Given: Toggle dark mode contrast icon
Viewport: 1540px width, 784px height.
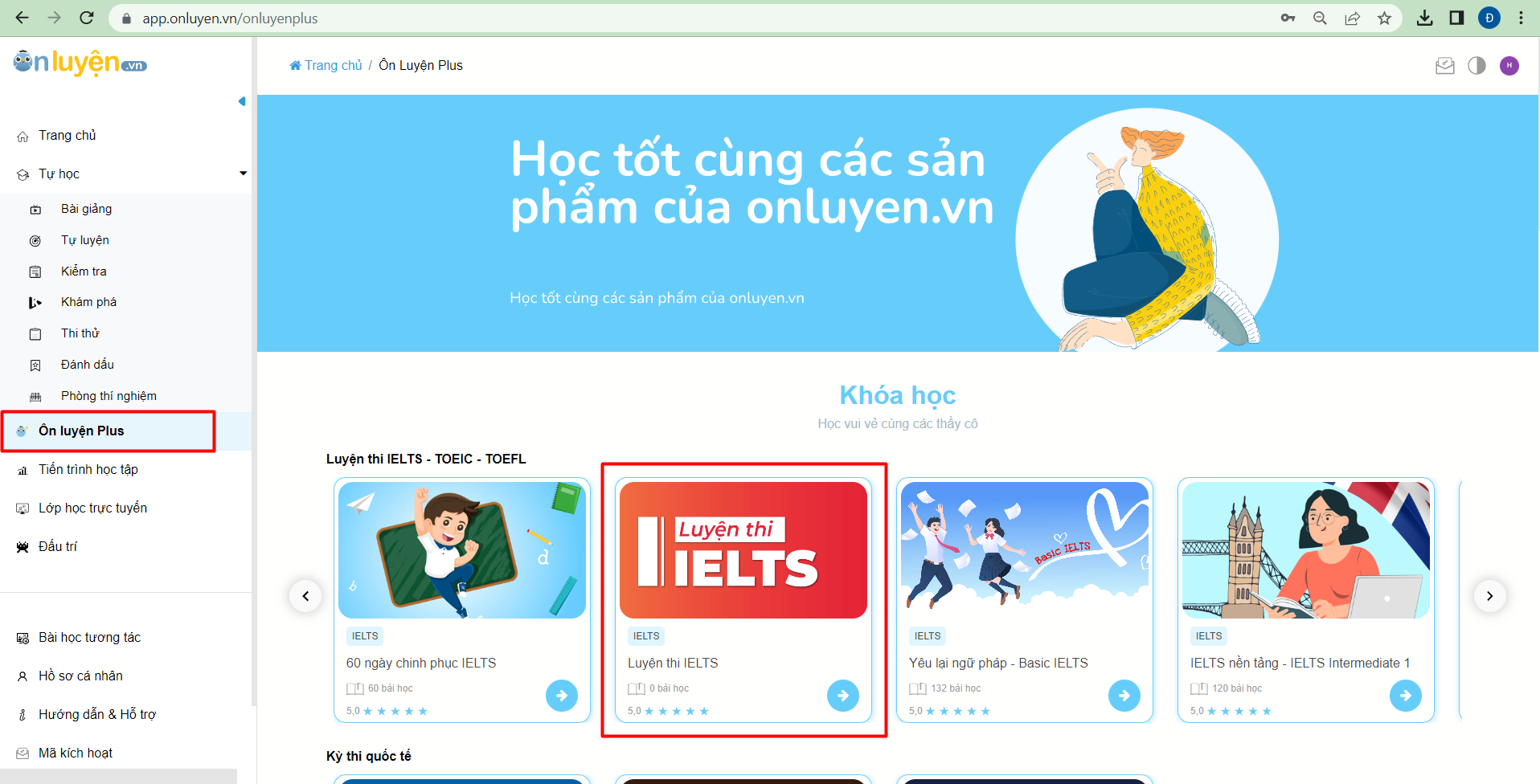Looking at the screenshot, I should point(1477,66).
